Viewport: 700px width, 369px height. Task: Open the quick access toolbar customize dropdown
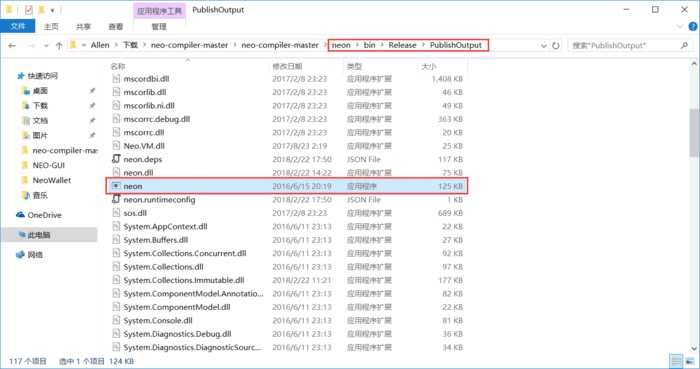coord(53,10)
